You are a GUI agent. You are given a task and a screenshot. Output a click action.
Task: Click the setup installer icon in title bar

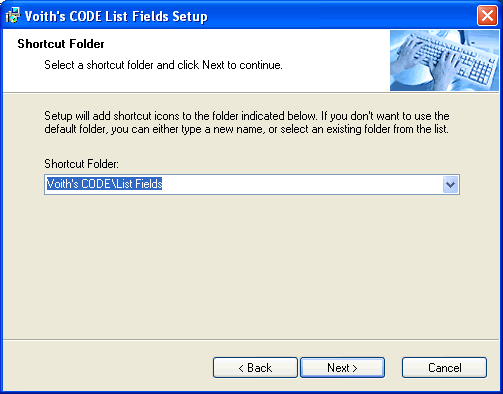(13, 16)
